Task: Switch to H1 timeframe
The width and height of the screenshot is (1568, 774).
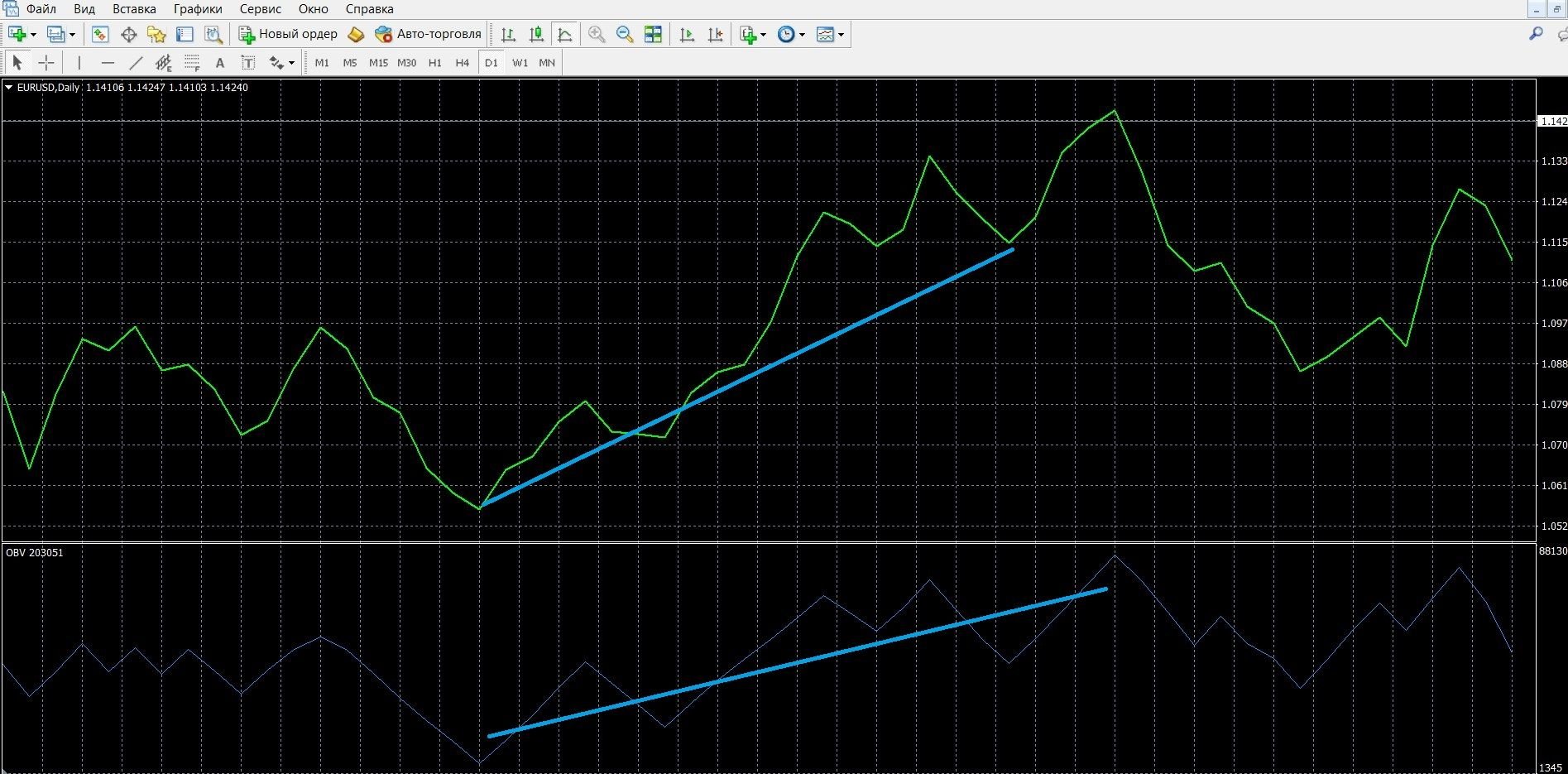Action: [x=435, y=62]
